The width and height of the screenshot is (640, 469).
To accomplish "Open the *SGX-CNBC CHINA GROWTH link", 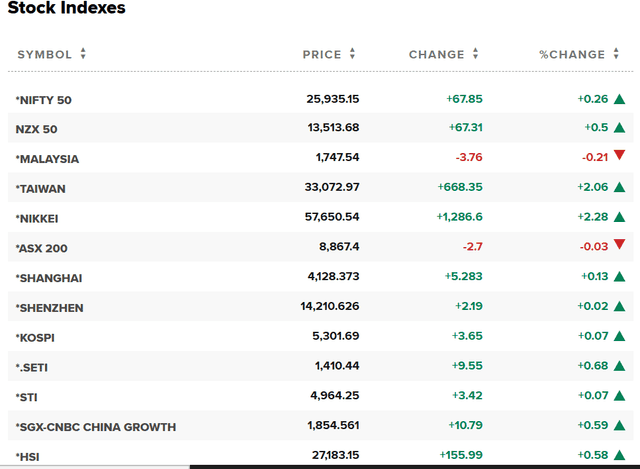I will (x=96, y=427).
